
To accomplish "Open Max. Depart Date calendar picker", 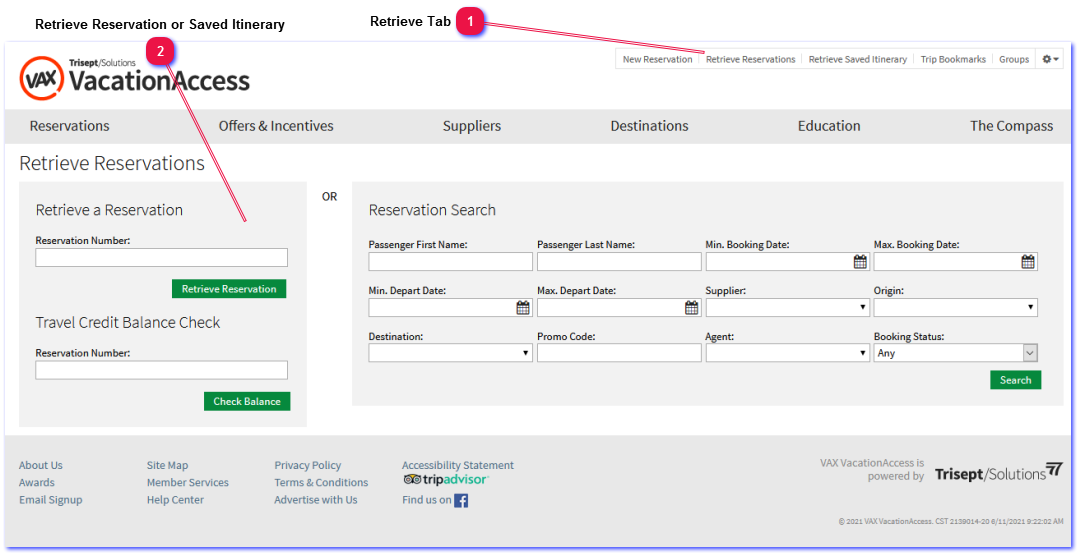I will click(x=692, y=308).
